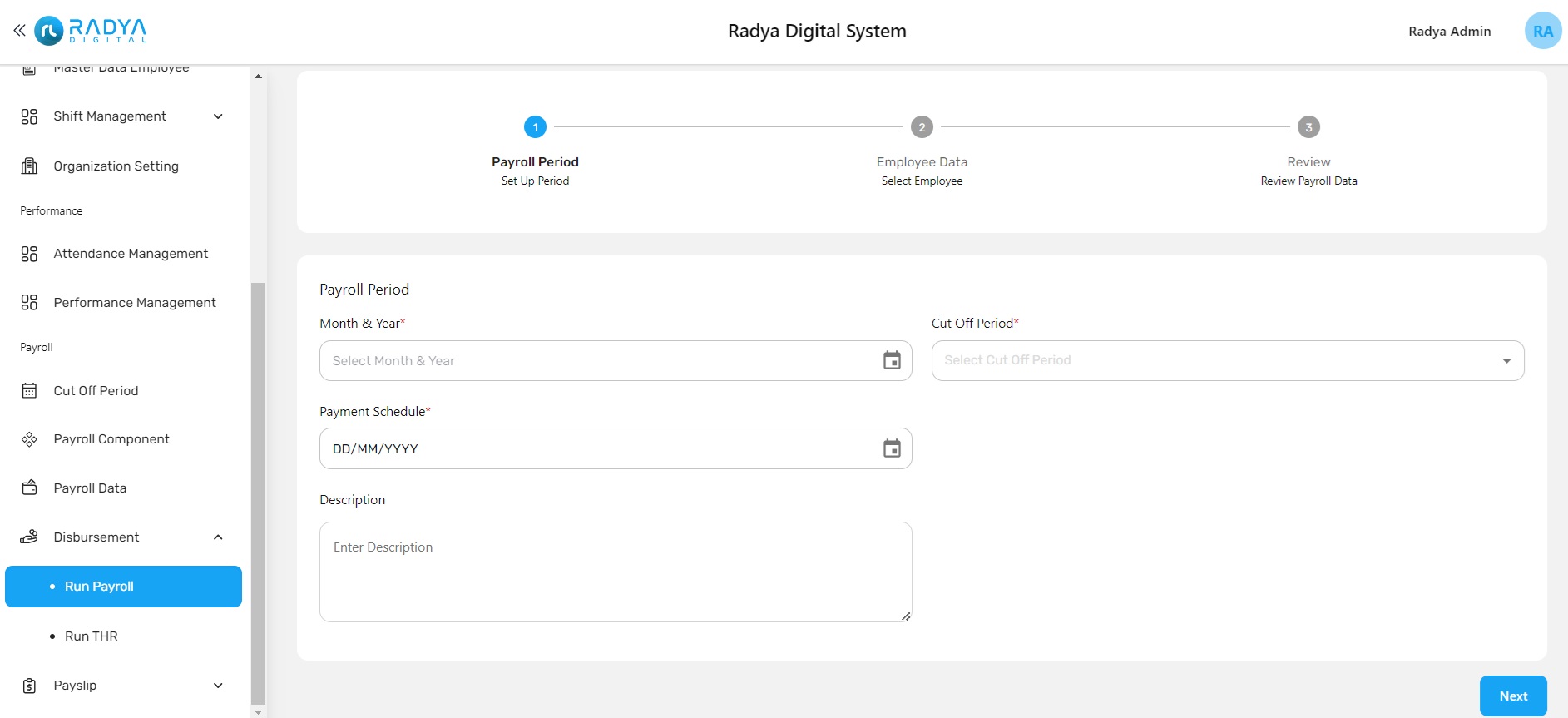Click the Payroll Data wallet icon
This screenshot has height=718, width=1568.
(29, 488)
